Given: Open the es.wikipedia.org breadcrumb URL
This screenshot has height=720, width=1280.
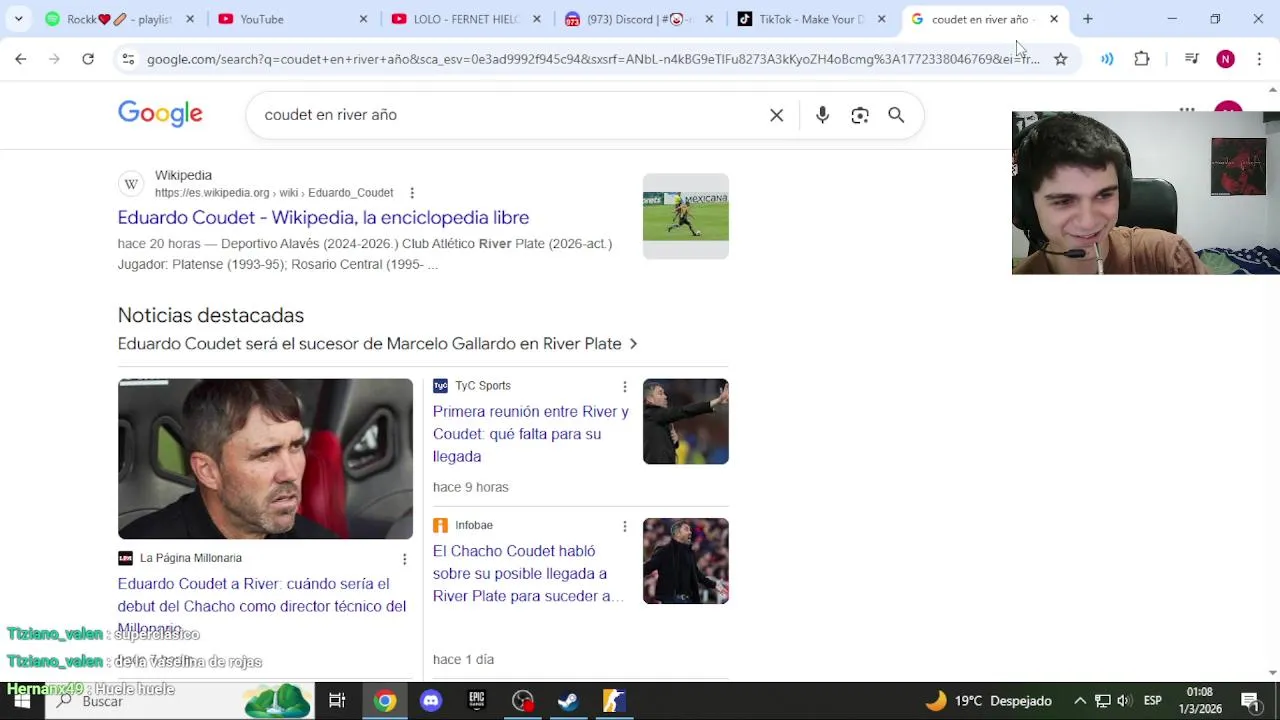Looking at the screenshot, I should 274,193.
